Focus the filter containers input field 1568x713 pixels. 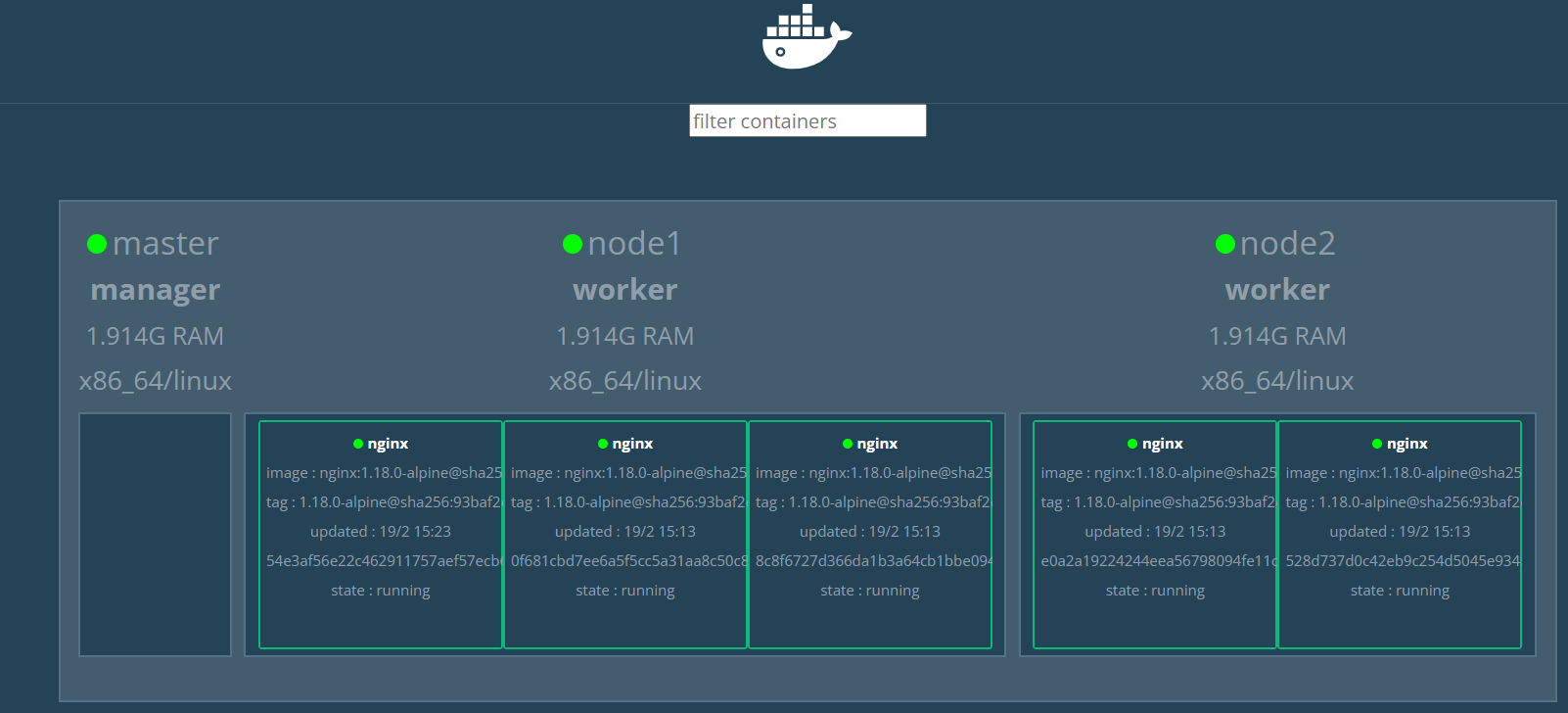point(807,120)
